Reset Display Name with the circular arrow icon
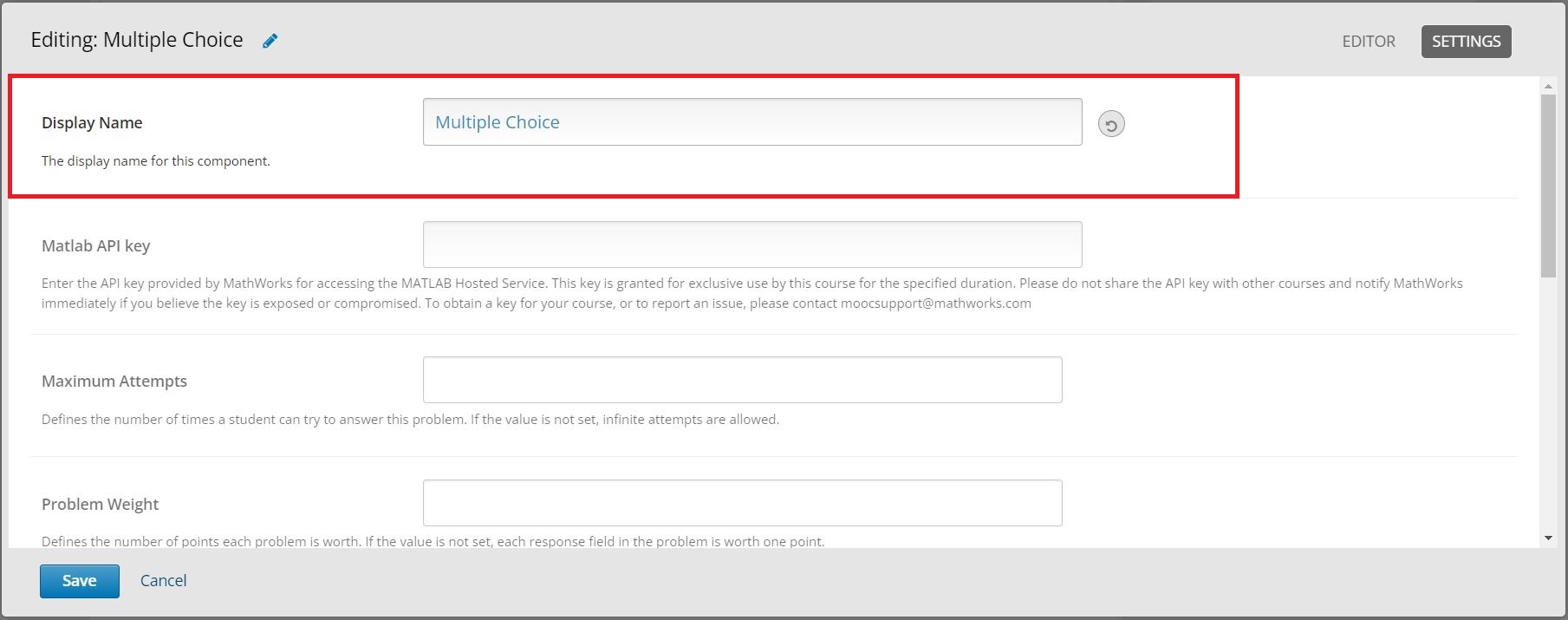The image size is (1568, 620). pyautogui.click(x=1111, y=124)
